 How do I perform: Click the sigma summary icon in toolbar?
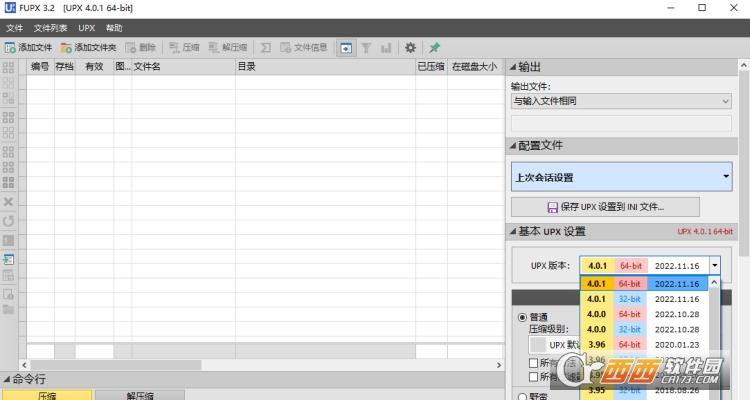point(265,48)
